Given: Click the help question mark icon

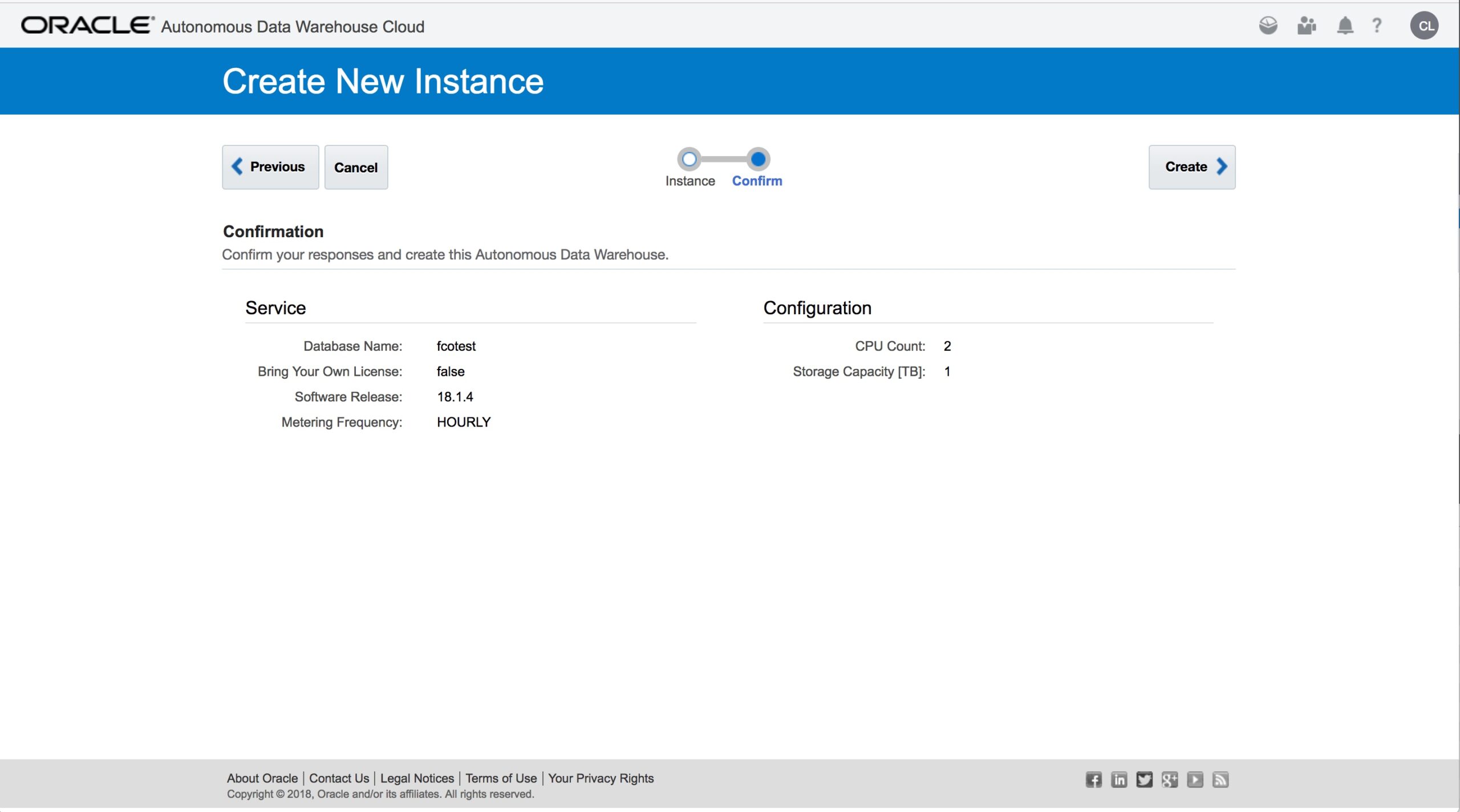Looking at the screenshot, I should (x=1377, y=26).
